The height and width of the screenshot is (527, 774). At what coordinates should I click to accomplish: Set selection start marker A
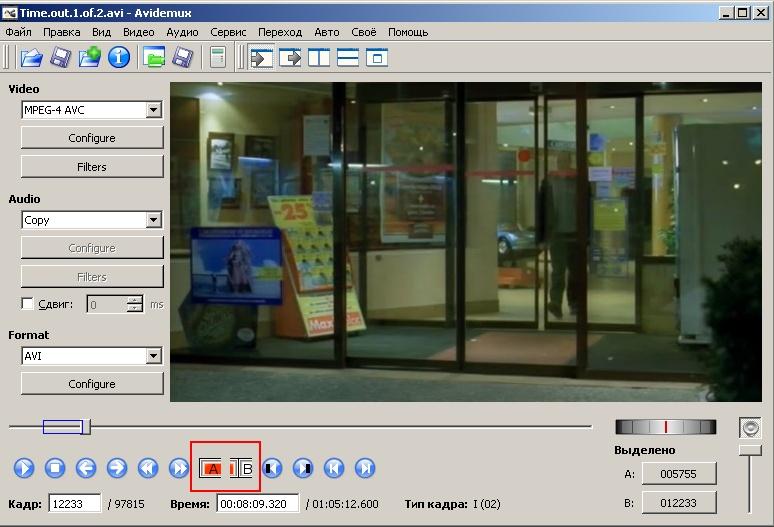[x=211, y=468]
